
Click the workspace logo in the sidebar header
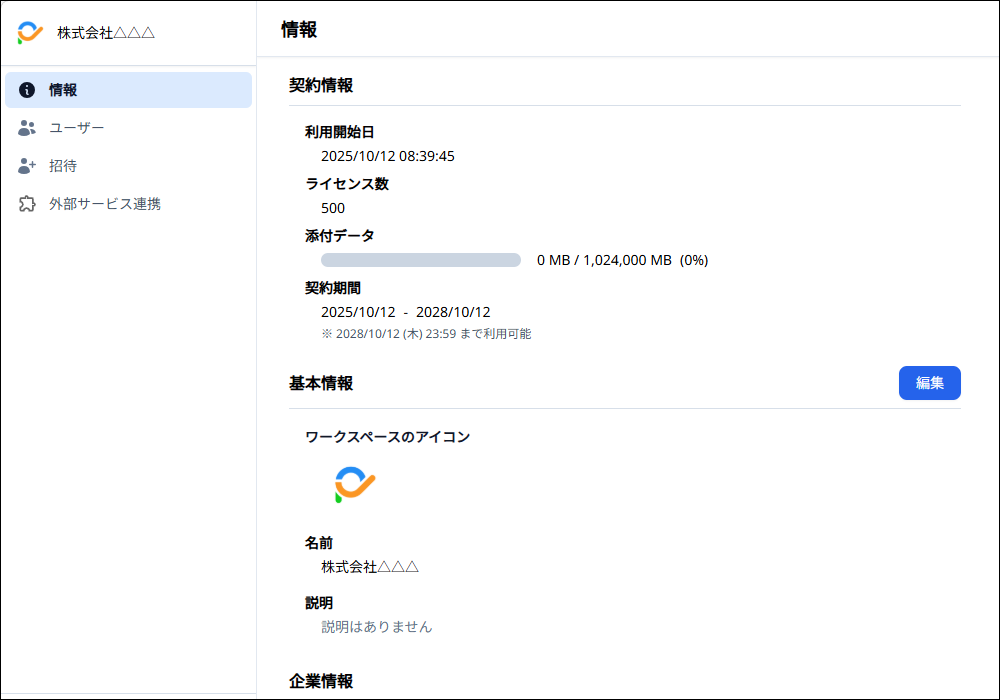point(30,33)
